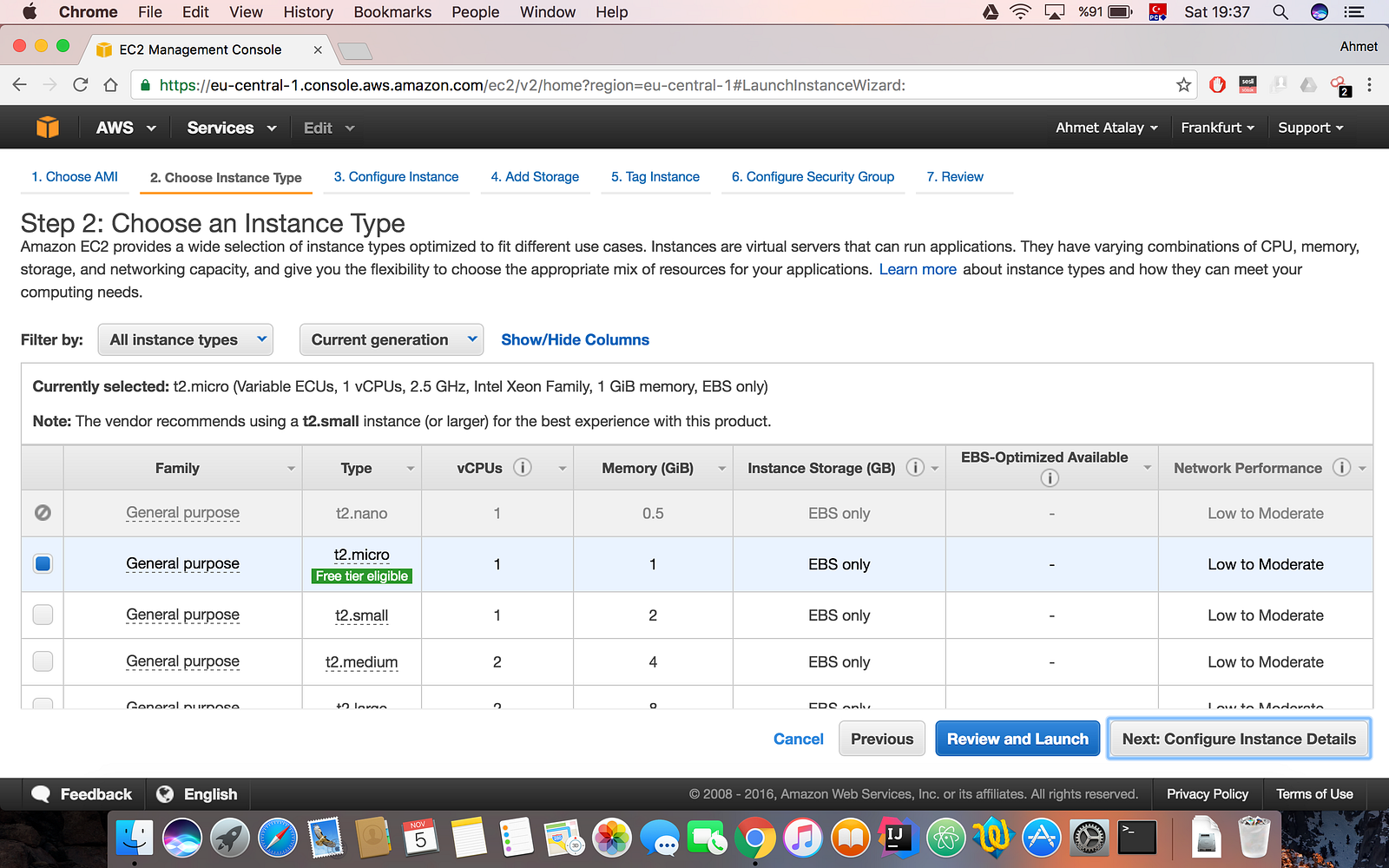This screenshot has height=868, width=1389.
Task: Expand the AWS dropdown in navbar
Action: (126, 128)
